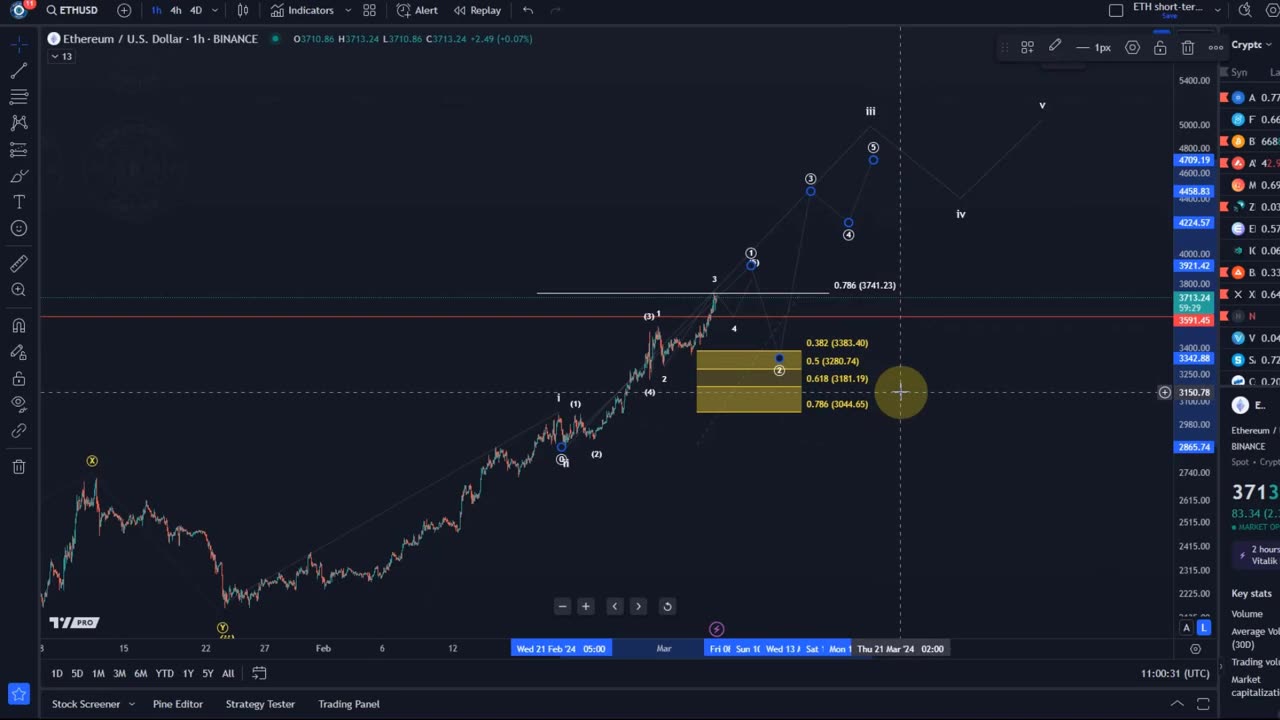The height and width of the screenshot is (720, 1280).
Task: Open the Indicators dialog
Action: 302,10
